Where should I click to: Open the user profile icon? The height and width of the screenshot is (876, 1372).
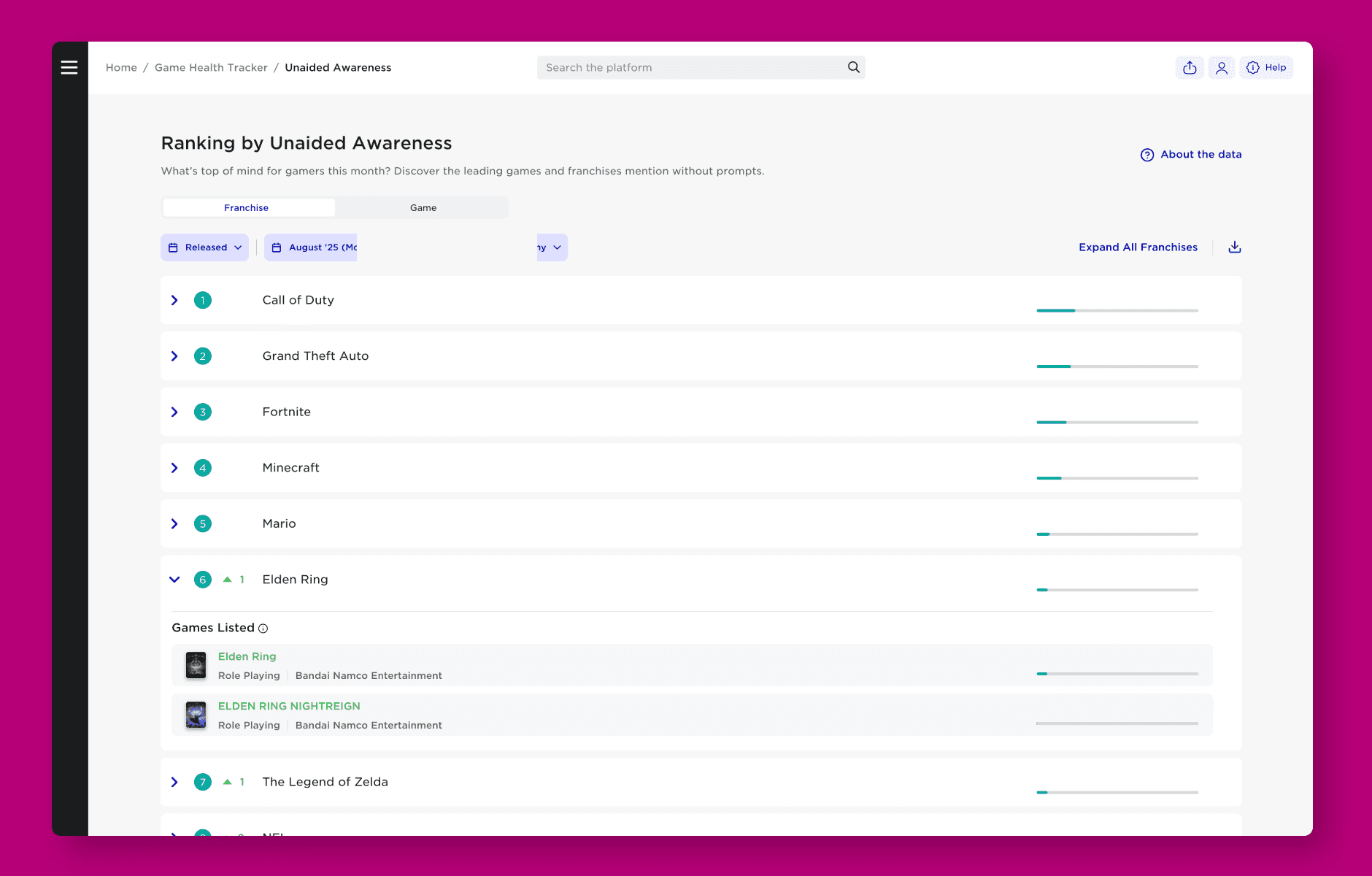click(1222, 67)
